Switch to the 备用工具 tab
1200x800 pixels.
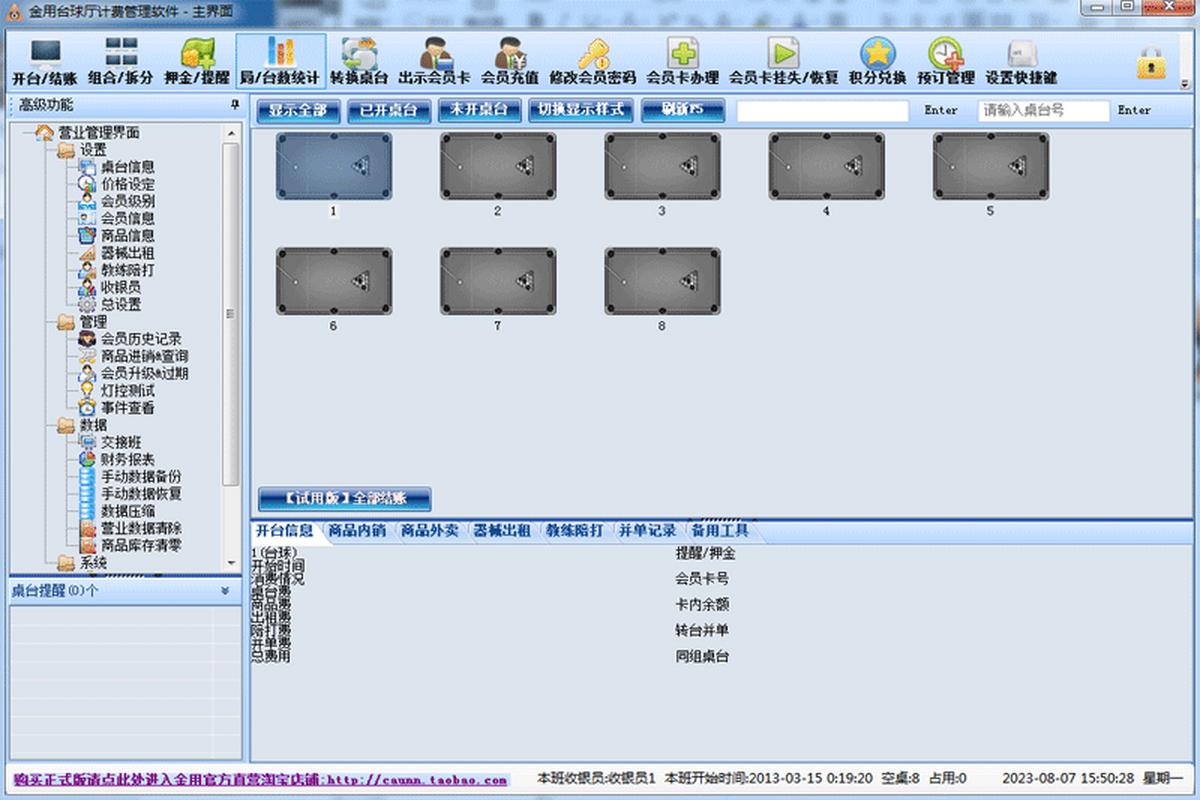720,531
